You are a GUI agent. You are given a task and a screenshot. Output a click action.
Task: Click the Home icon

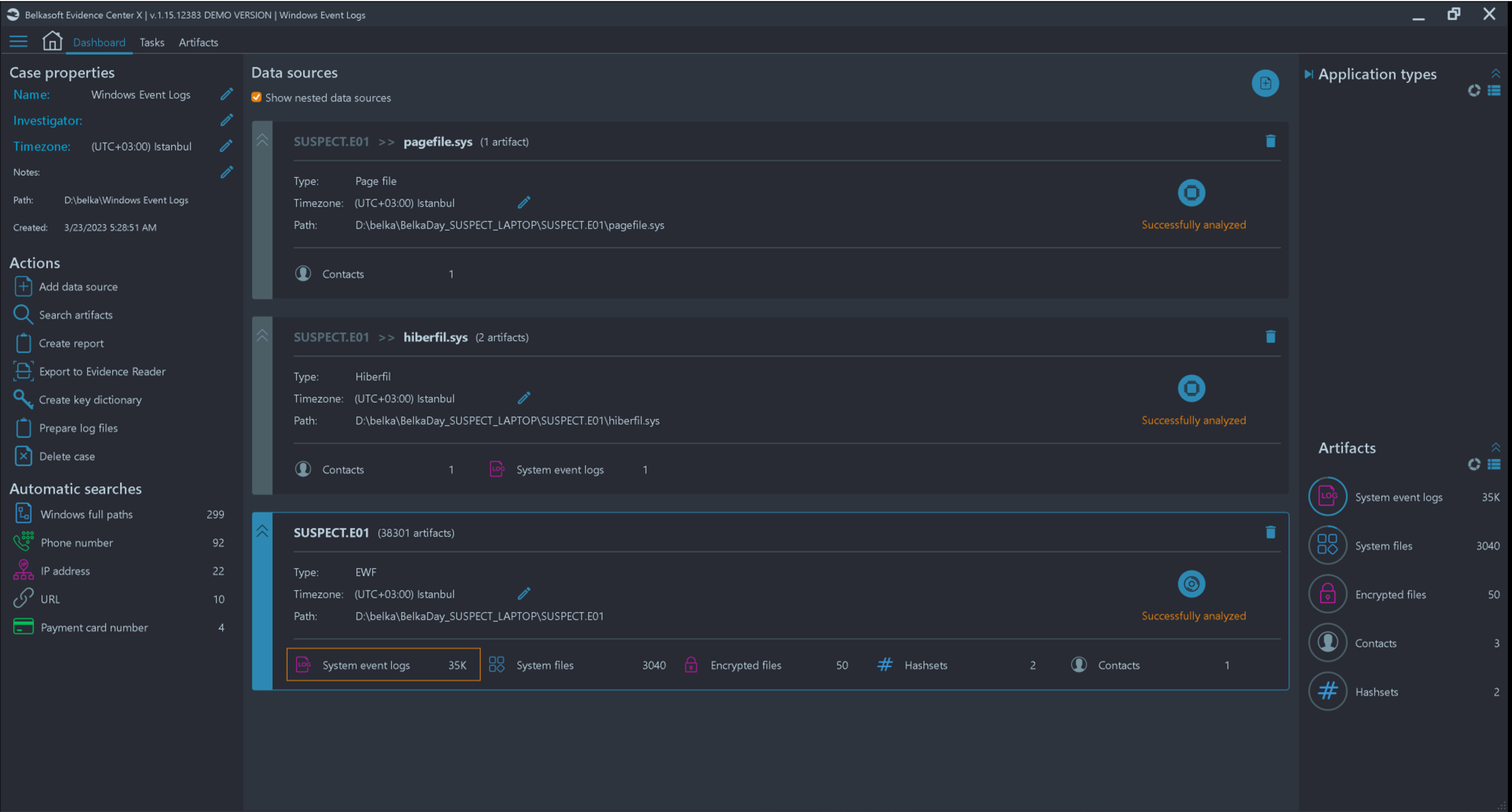52,41
